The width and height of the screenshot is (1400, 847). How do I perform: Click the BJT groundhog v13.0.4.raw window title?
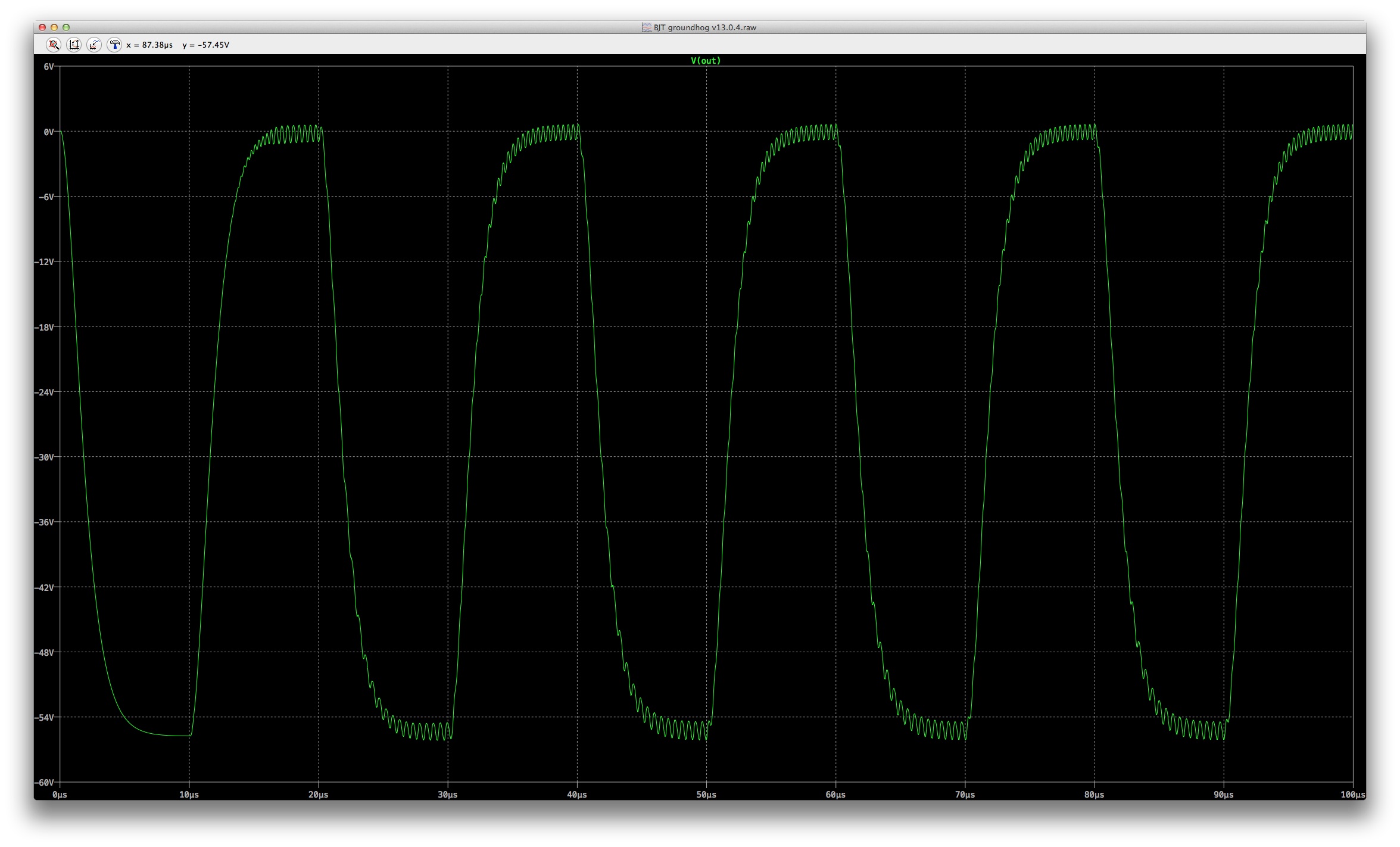(x=705, y=27)
